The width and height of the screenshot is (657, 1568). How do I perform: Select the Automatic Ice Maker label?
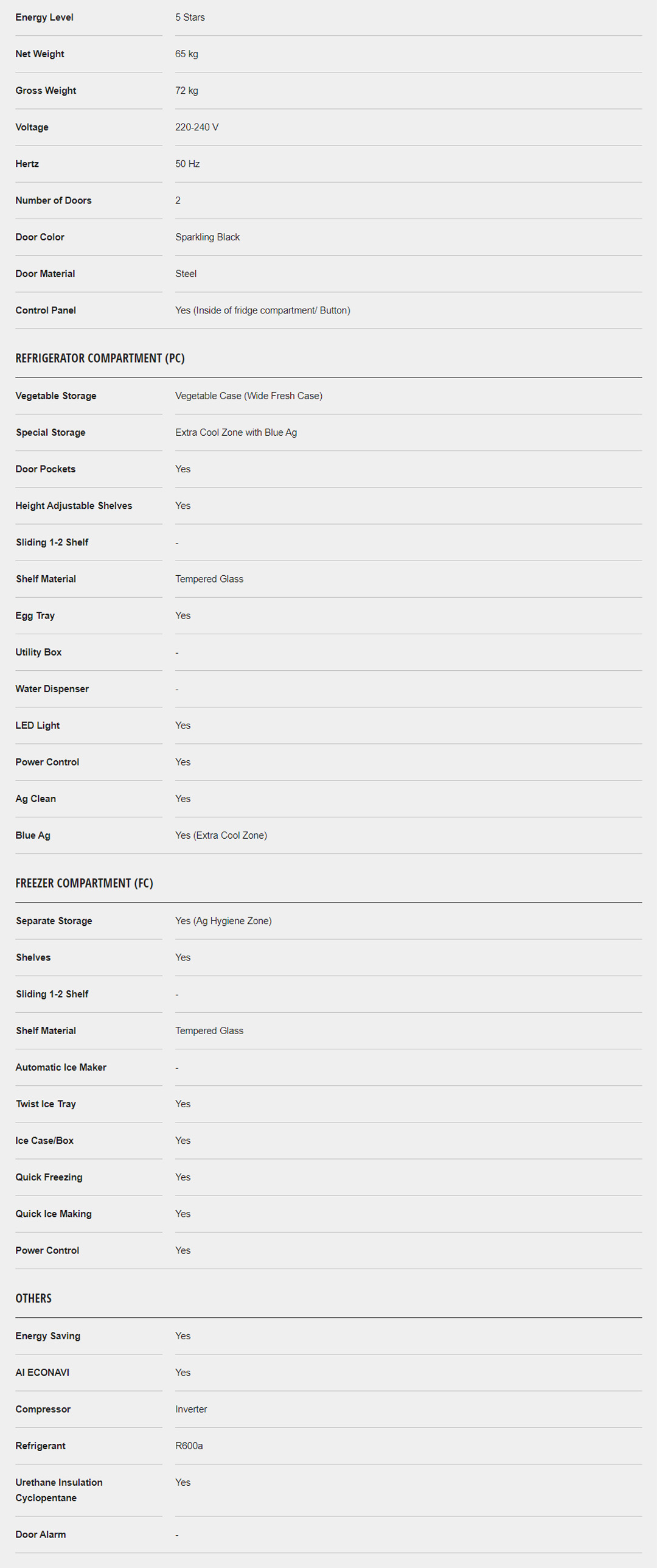point(61,1067)
